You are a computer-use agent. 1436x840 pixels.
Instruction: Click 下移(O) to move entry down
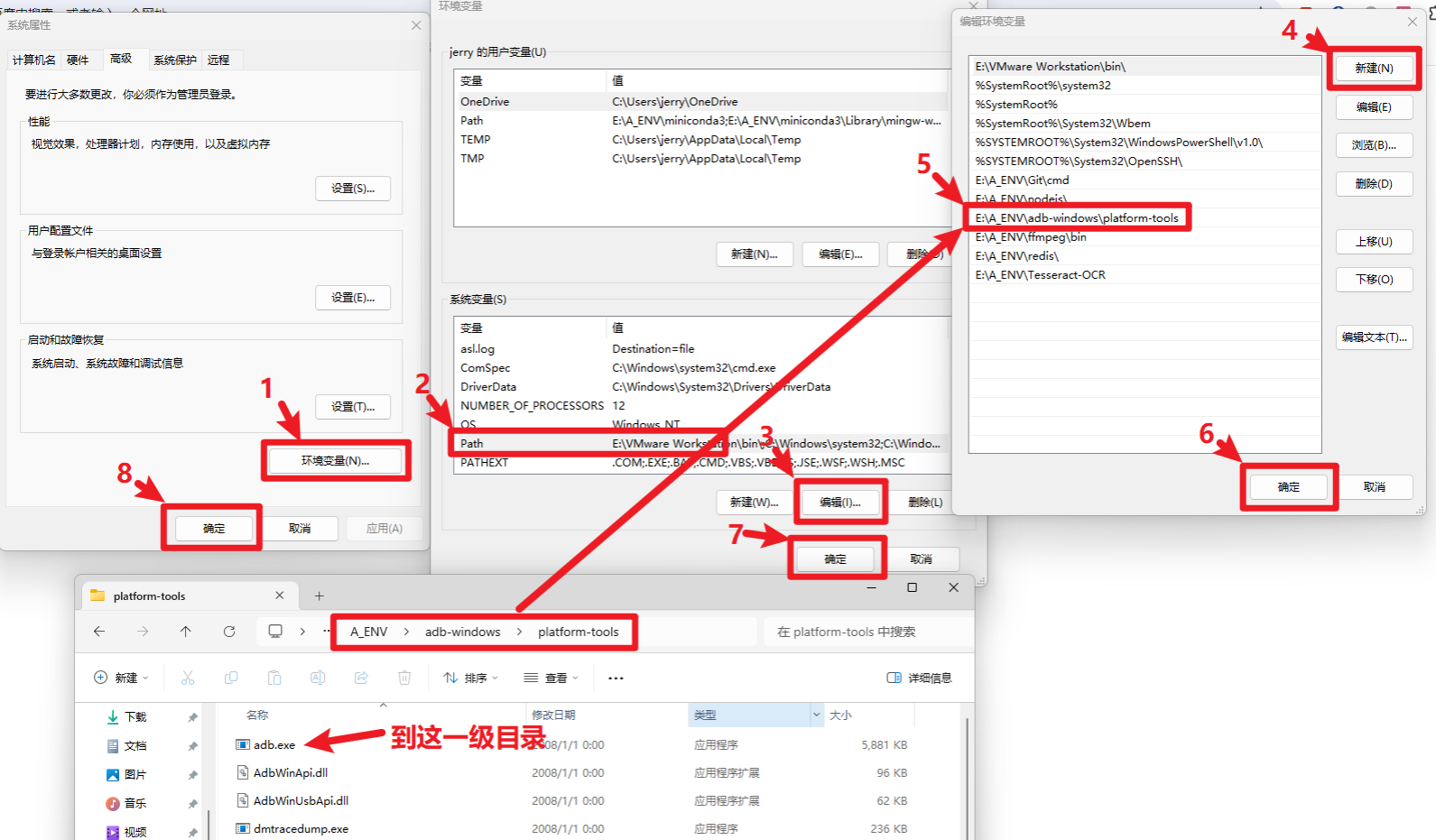[1374, 280]
